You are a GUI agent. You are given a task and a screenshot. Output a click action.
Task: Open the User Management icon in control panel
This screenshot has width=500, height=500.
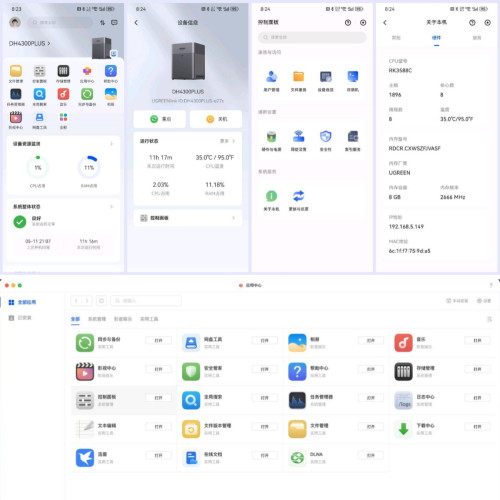(271, 77)
